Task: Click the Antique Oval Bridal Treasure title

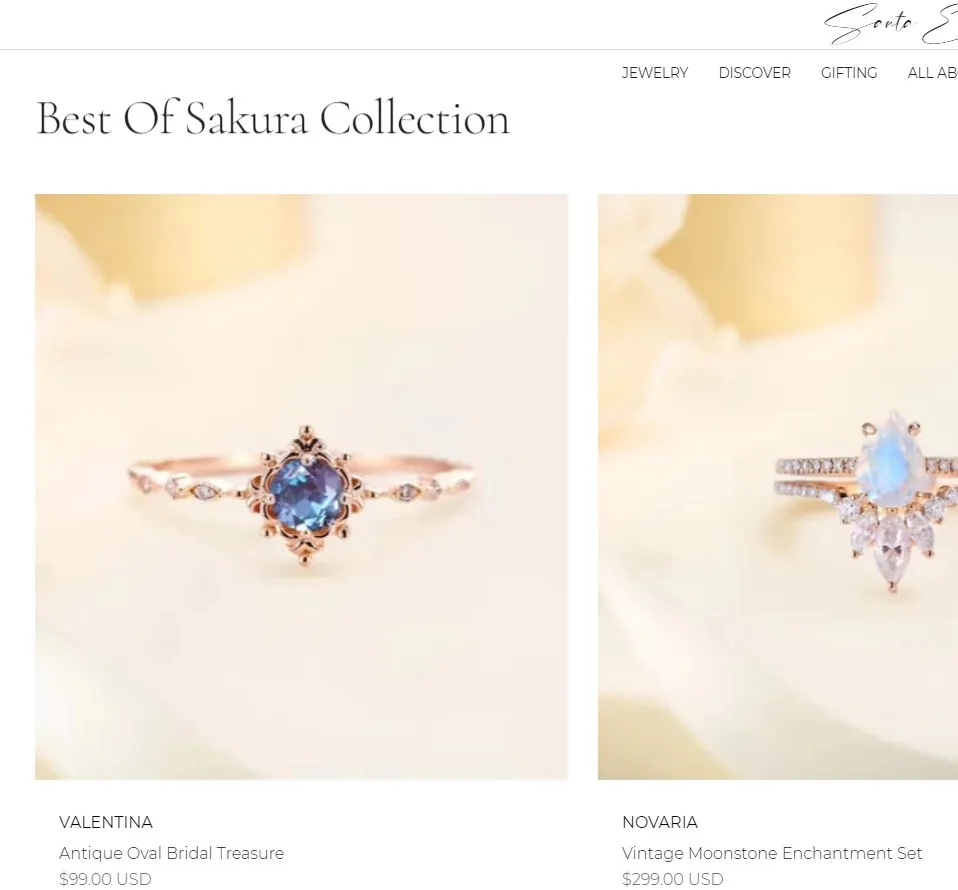Action: (172, 853)
